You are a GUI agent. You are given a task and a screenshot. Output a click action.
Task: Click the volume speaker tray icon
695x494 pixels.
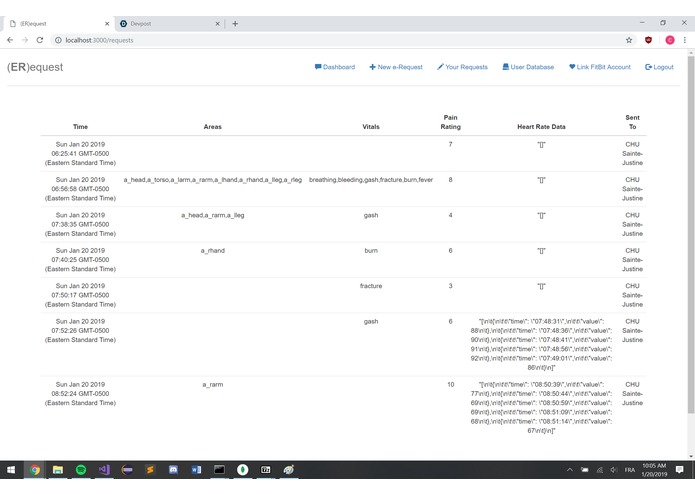point(614,470)
